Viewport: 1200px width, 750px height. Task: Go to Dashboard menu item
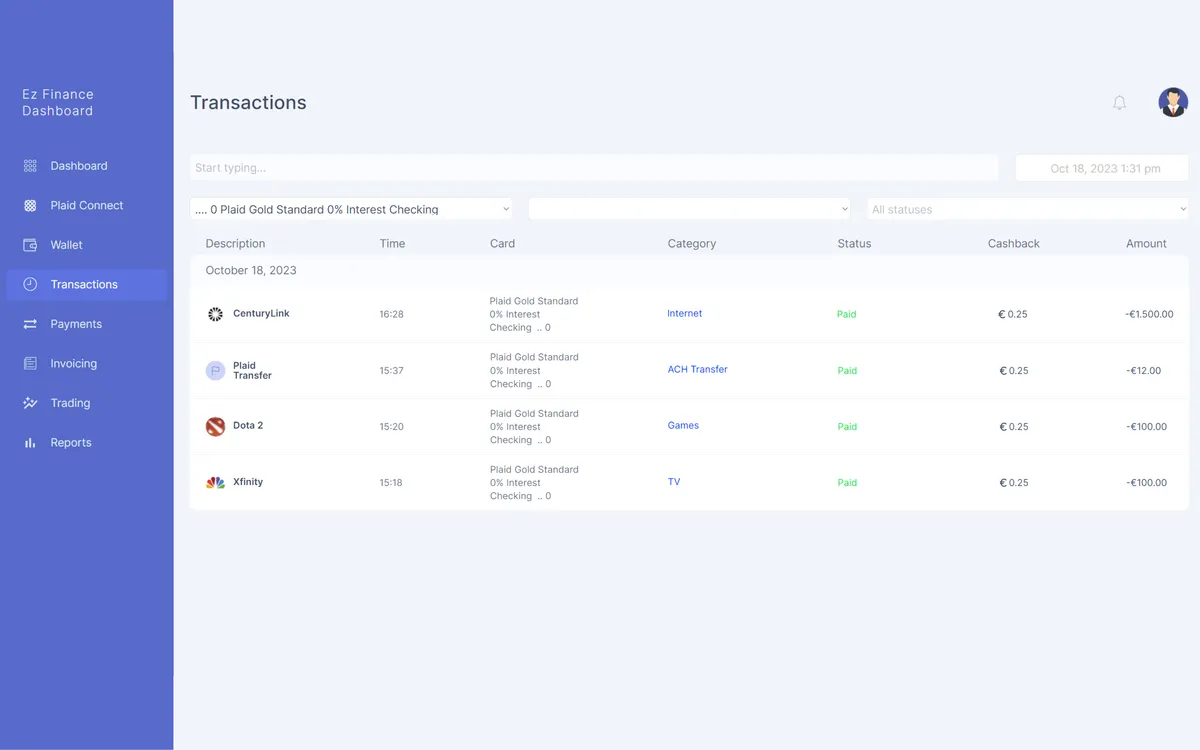tap(87, 166)
